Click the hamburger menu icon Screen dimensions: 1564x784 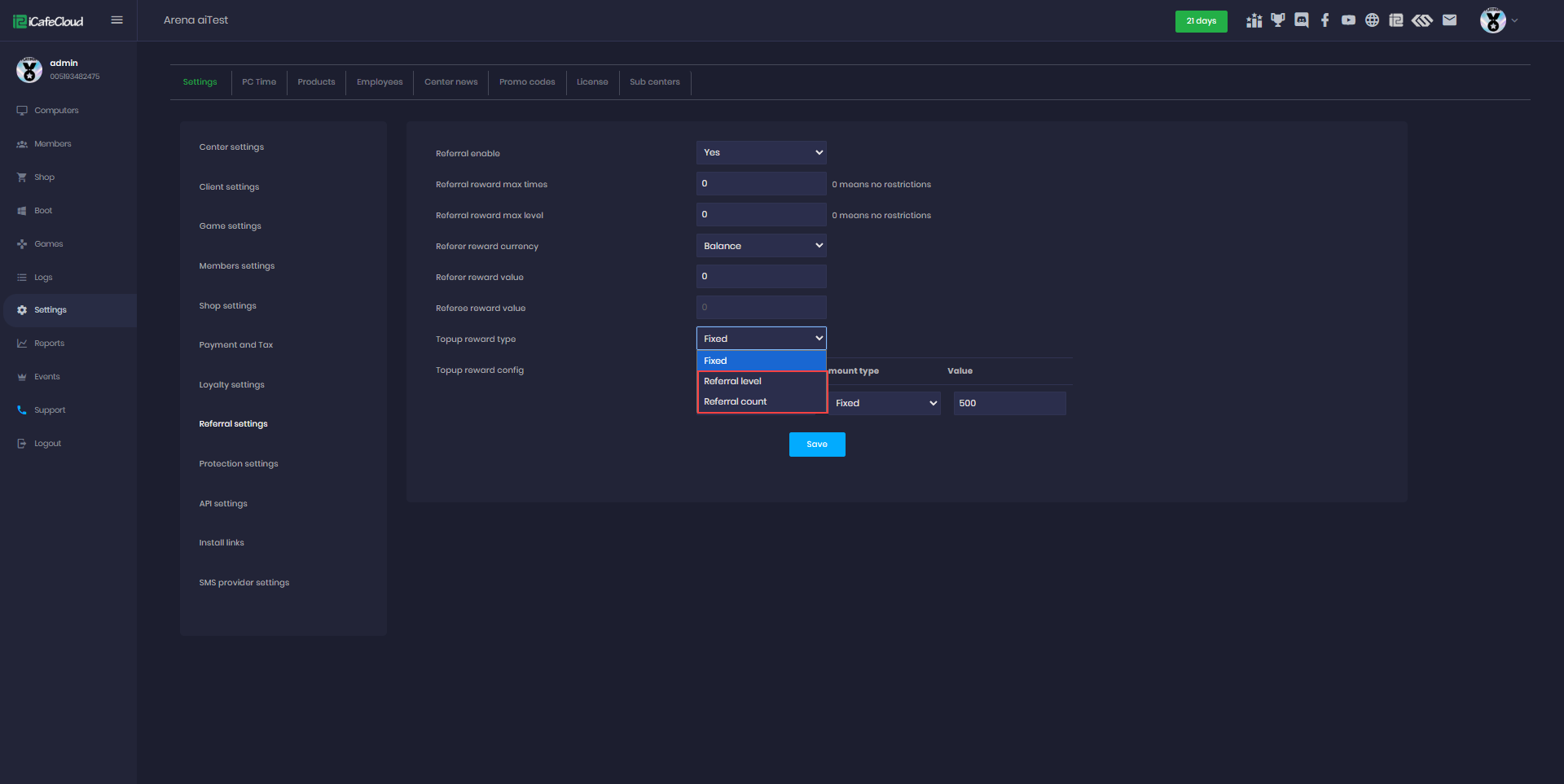pyautogui.click(x=116, y=20)
